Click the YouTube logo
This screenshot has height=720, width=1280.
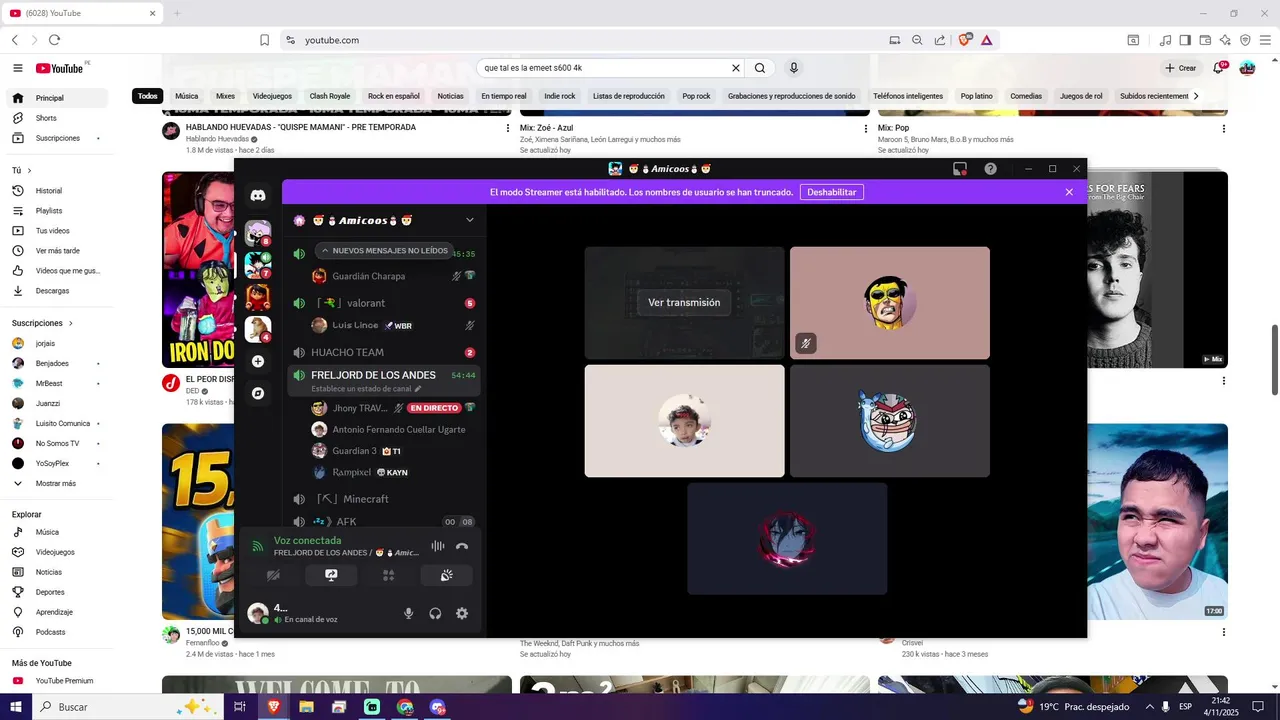pyautogui.click(x=60, y=68)
